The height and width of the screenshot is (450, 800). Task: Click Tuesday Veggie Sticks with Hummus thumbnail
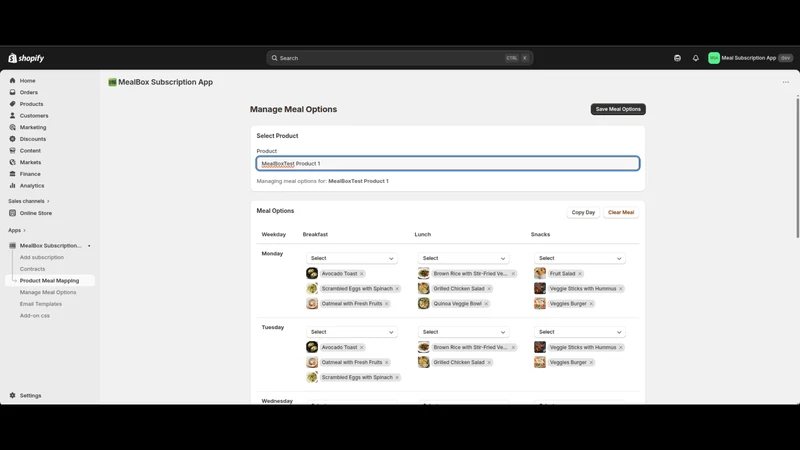click(540, 347)
